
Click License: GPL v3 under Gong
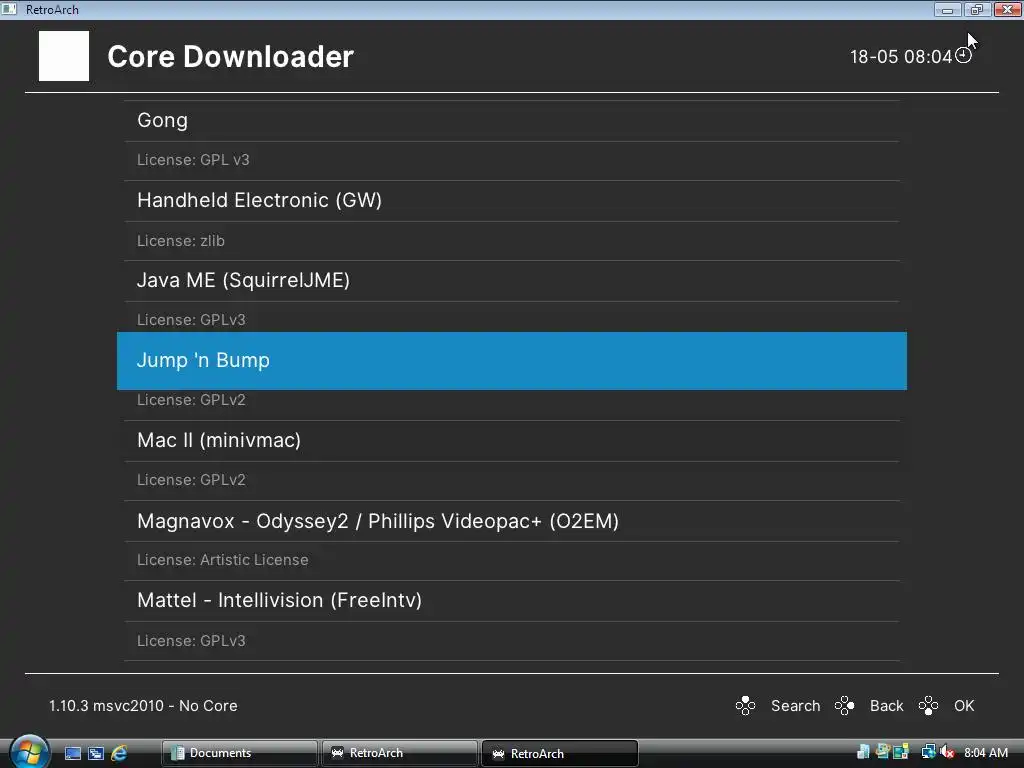coord(193,160)
